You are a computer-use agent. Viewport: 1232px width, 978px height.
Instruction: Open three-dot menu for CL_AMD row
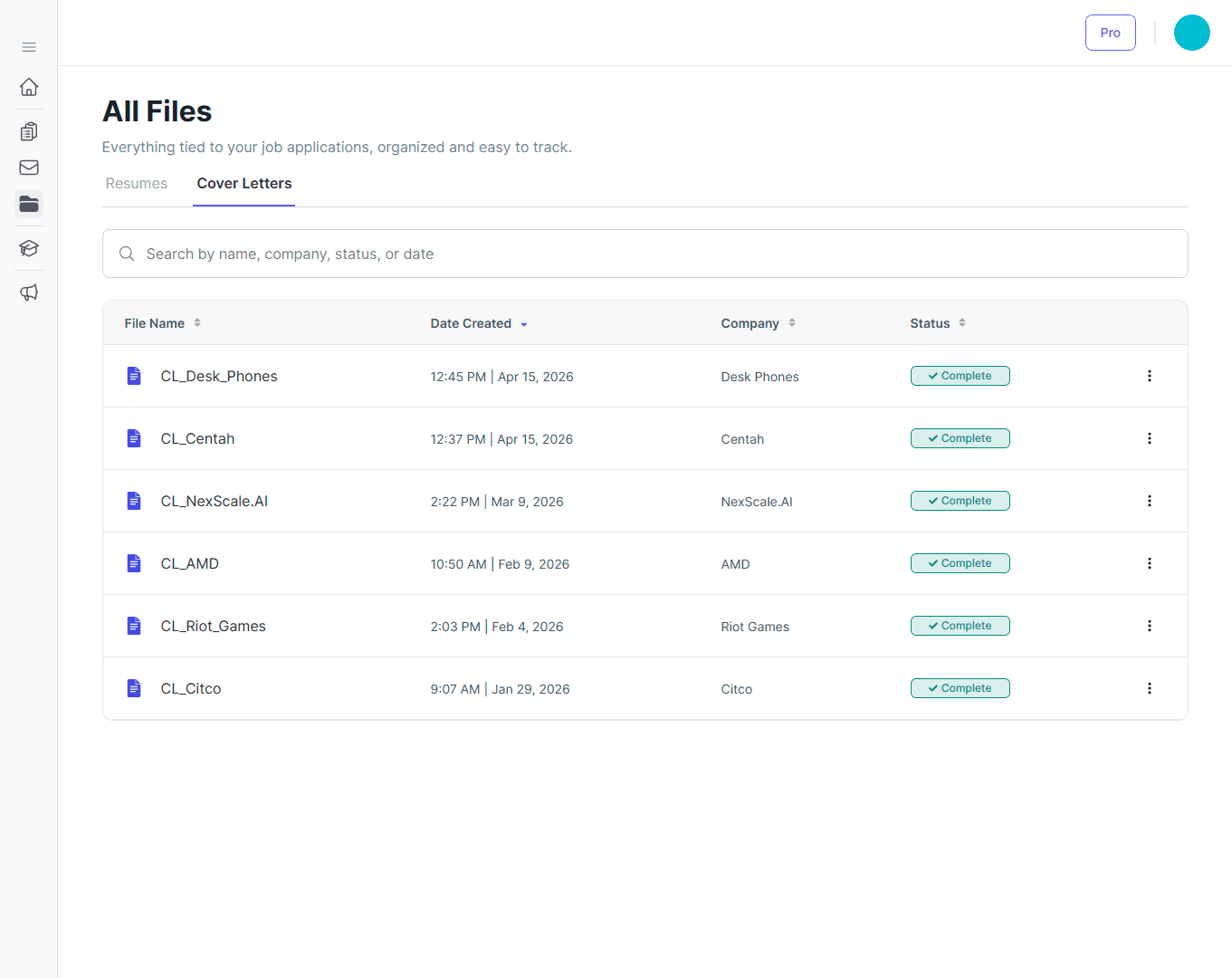pos(1149,563)
